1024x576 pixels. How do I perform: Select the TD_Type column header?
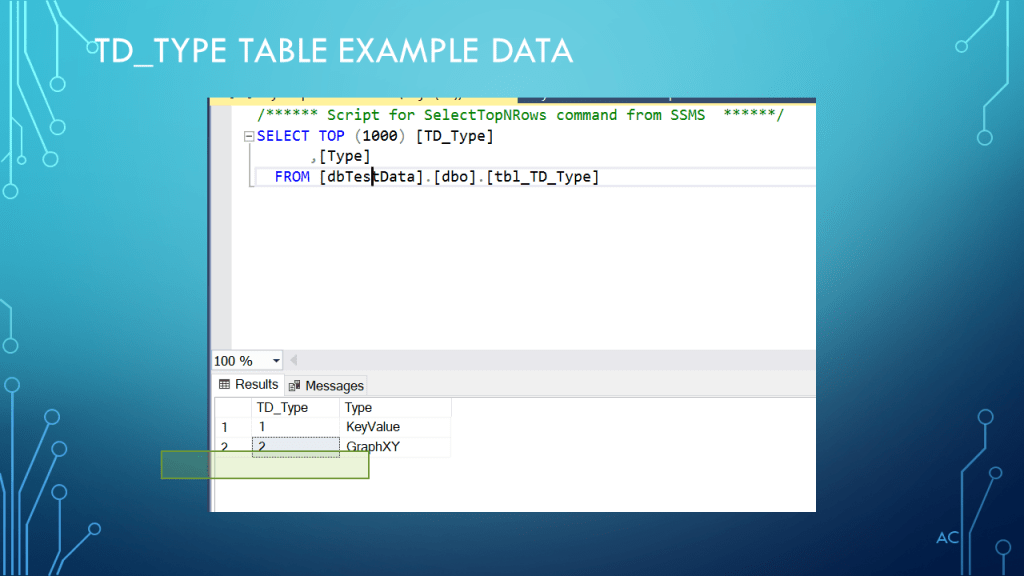pyautogui.click(x=282, y=408)
